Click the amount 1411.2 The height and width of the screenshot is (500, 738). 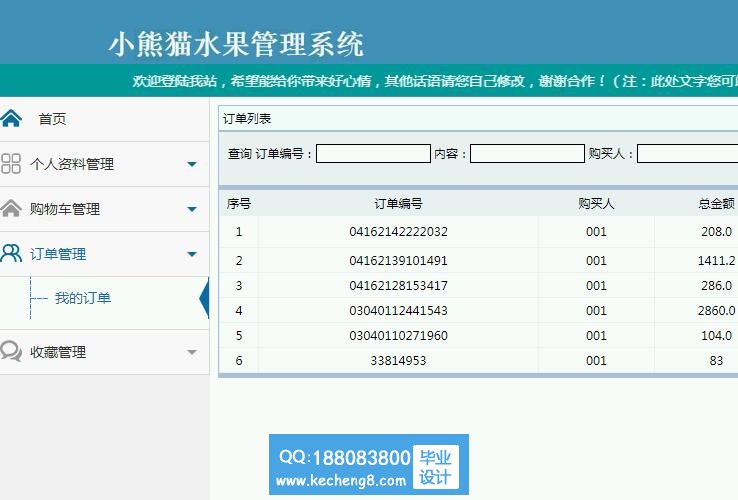[716, 260]
